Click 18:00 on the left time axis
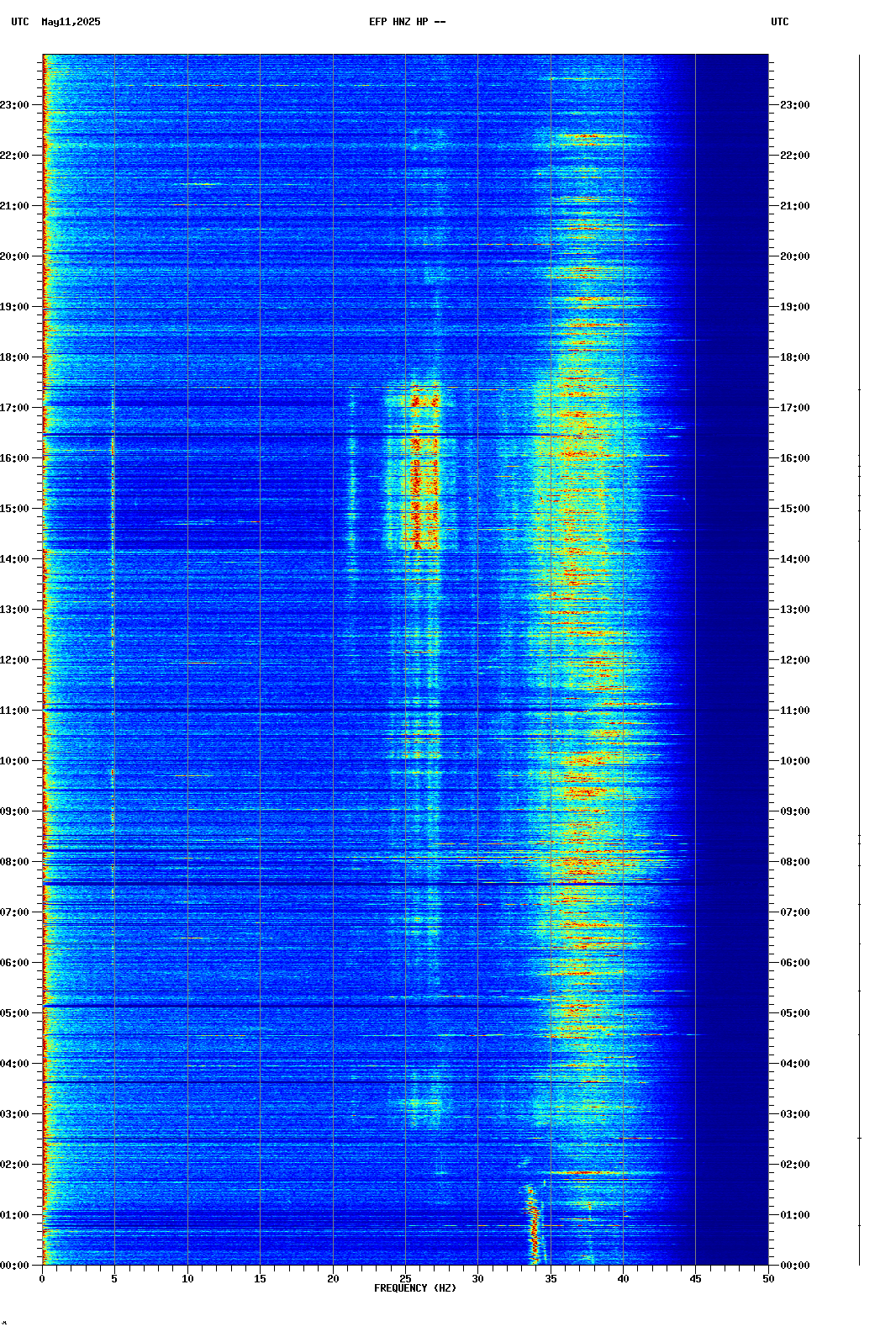 click(x=14, y=357)
